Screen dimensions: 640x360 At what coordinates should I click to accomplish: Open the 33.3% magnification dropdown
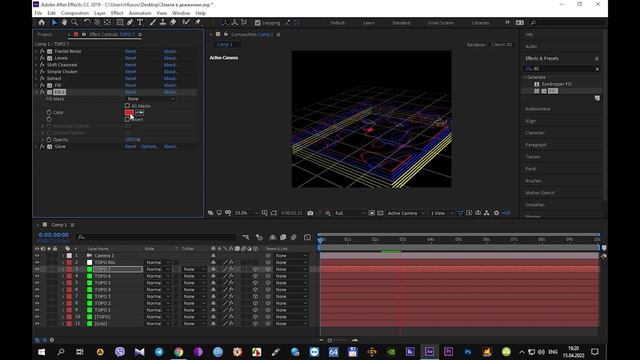(247, 213)
